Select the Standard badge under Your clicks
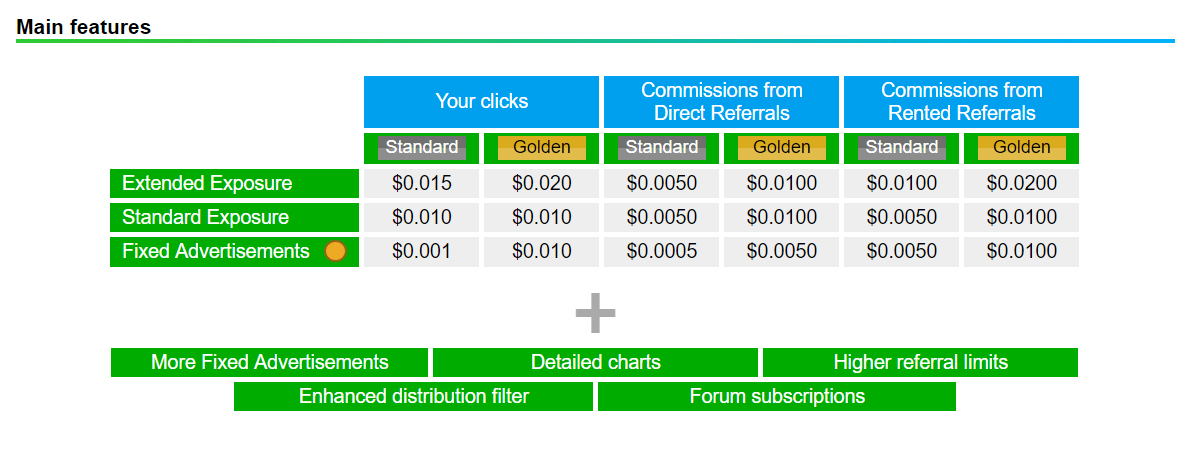The height and width of the screenshot is (453, 1194). click(x=422, y=148)
